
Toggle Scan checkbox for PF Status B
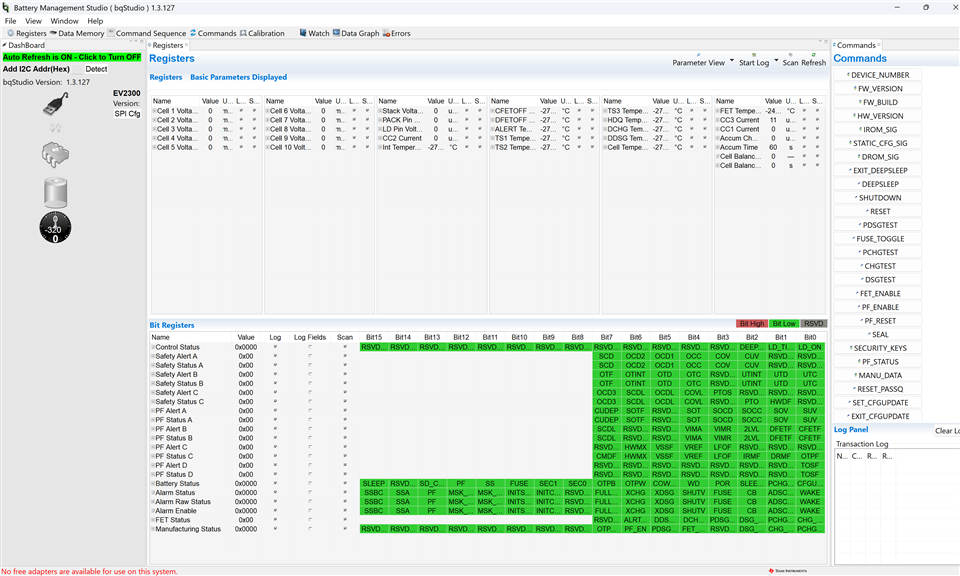pos(345,438)
